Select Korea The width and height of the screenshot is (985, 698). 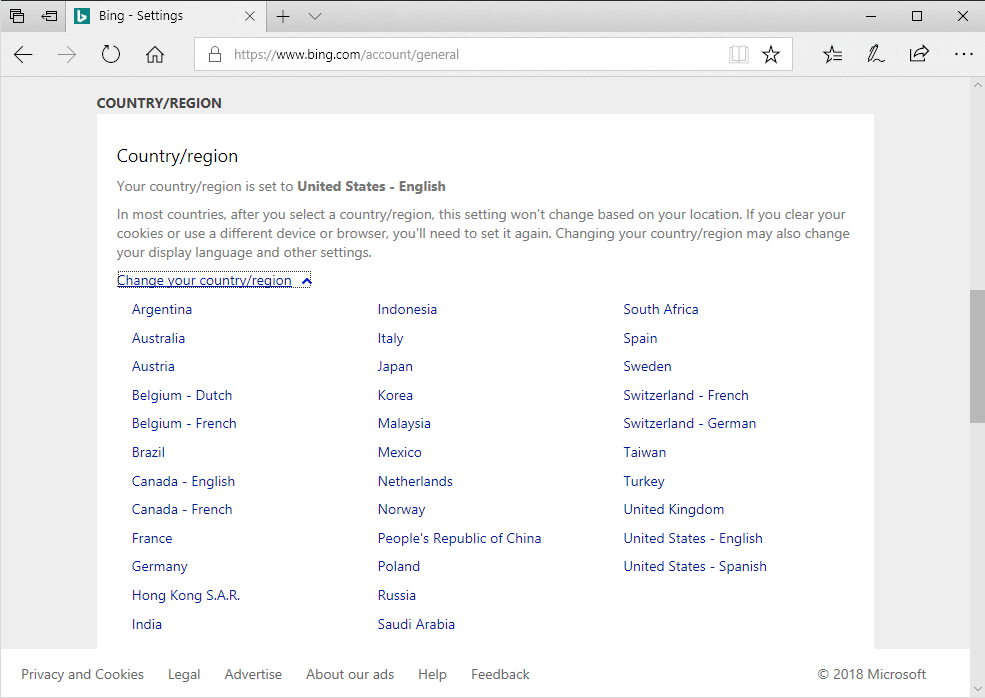click(x=395, y=395)
